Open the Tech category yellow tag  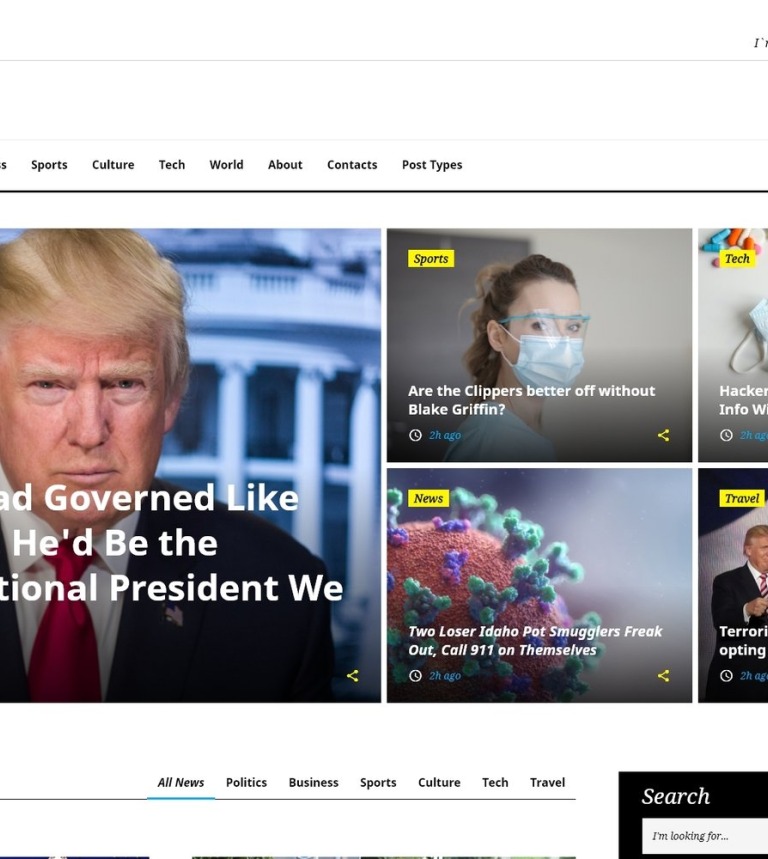click(737, 259)
